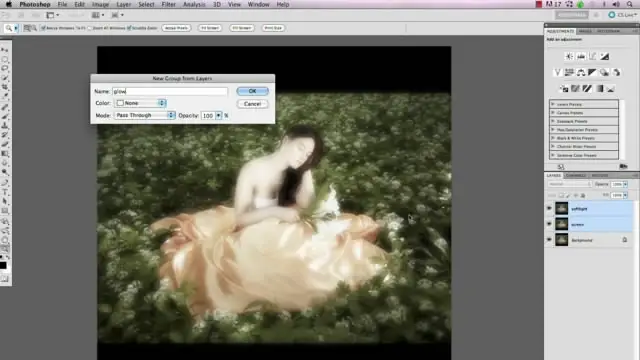Screen dimensions: 640x360
Task: Open the arrange documents dropdown
Action: coord(97,15)
